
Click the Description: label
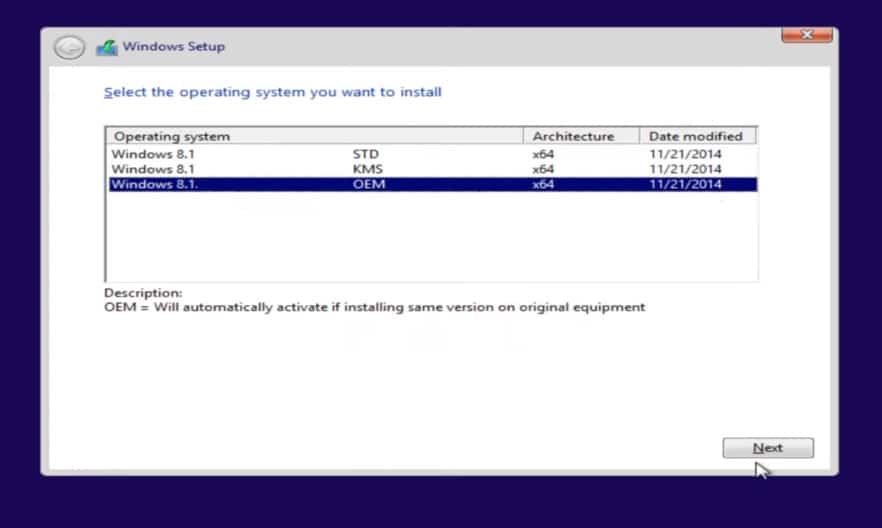pos(143,293)
